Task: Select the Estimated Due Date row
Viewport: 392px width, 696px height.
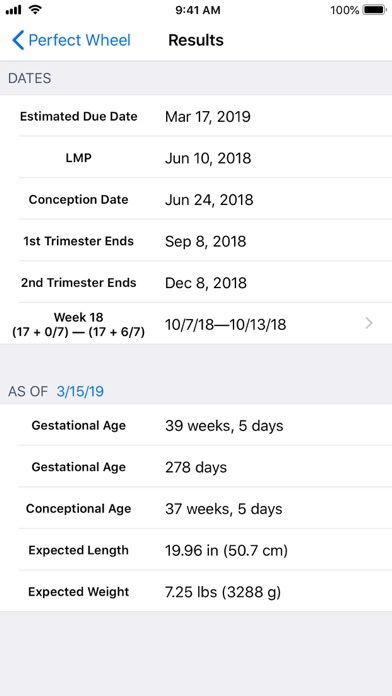Action: (196, 116)
